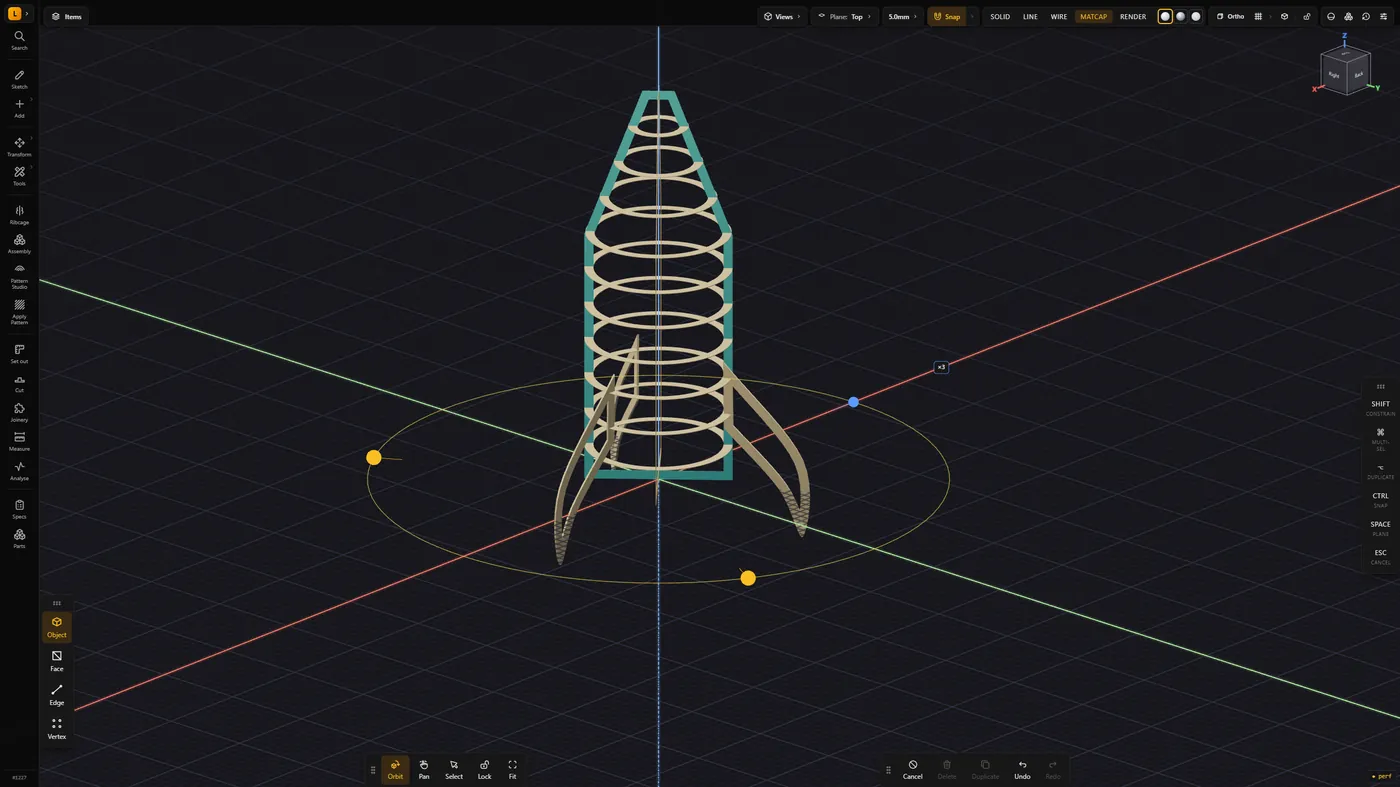Fit the model to view
The width and height of the screenshot is (1400, 787).
pos(512,769)
